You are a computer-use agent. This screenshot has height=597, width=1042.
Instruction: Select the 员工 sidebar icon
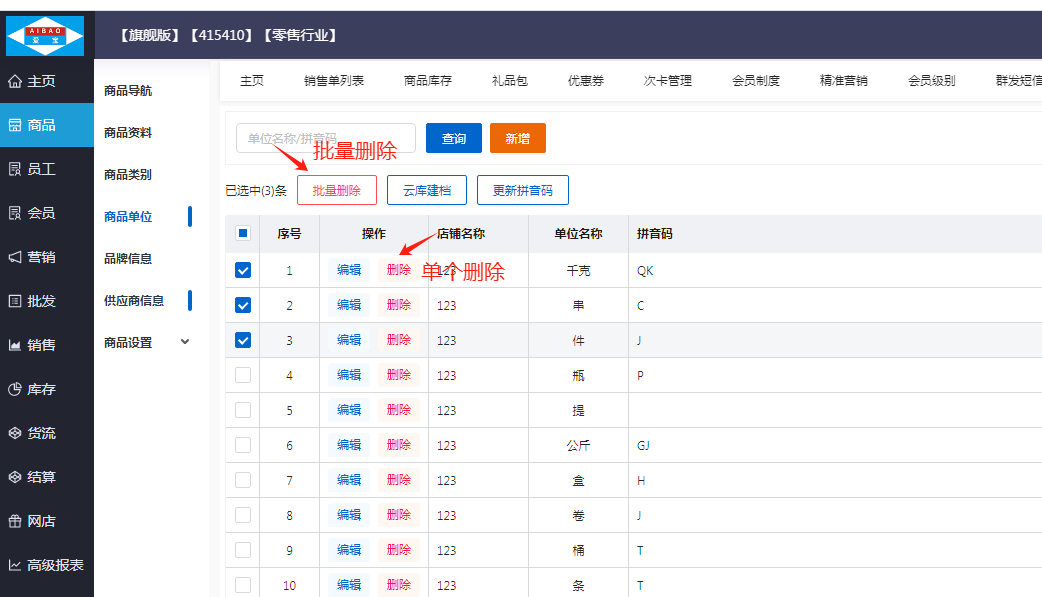click(15, 170)
